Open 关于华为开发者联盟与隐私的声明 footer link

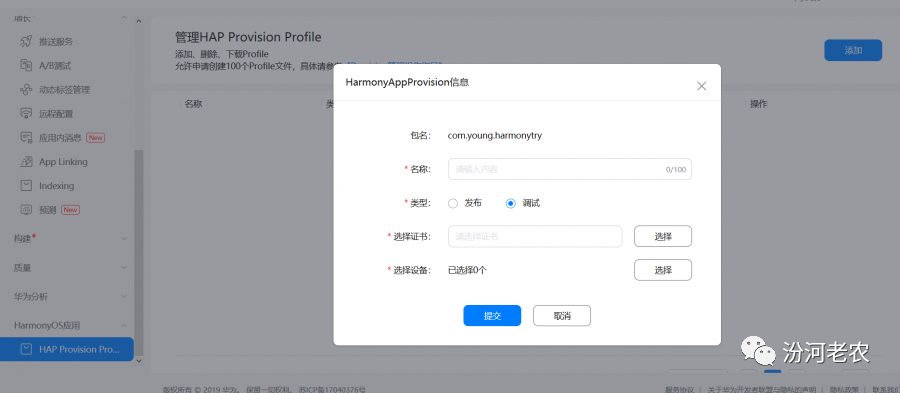click(x=761, y=389)
